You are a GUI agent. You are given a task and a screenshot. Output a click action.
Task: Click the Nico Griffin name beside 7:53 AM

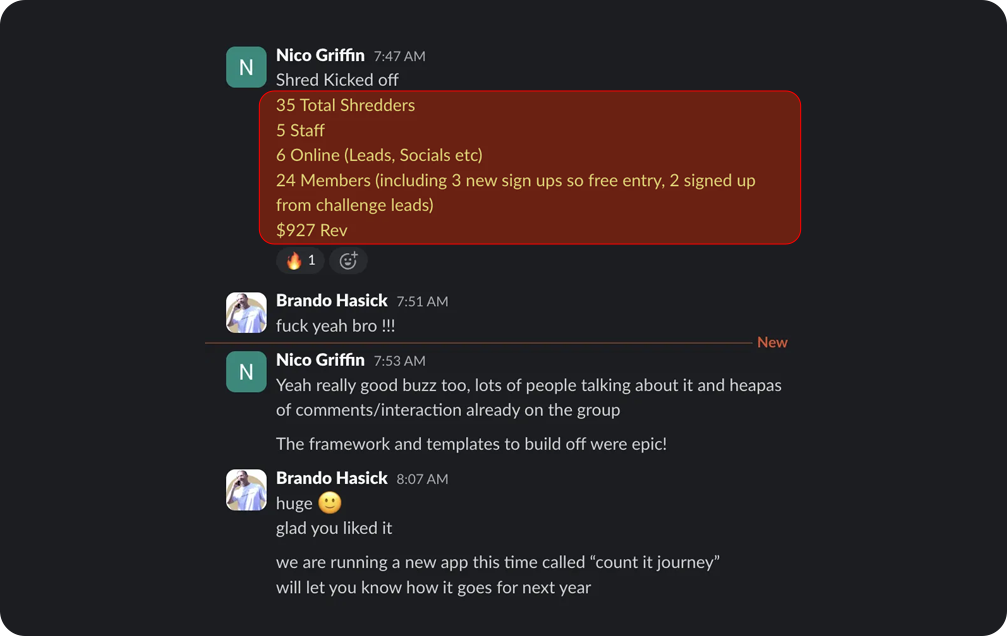[x=320, y=360]
